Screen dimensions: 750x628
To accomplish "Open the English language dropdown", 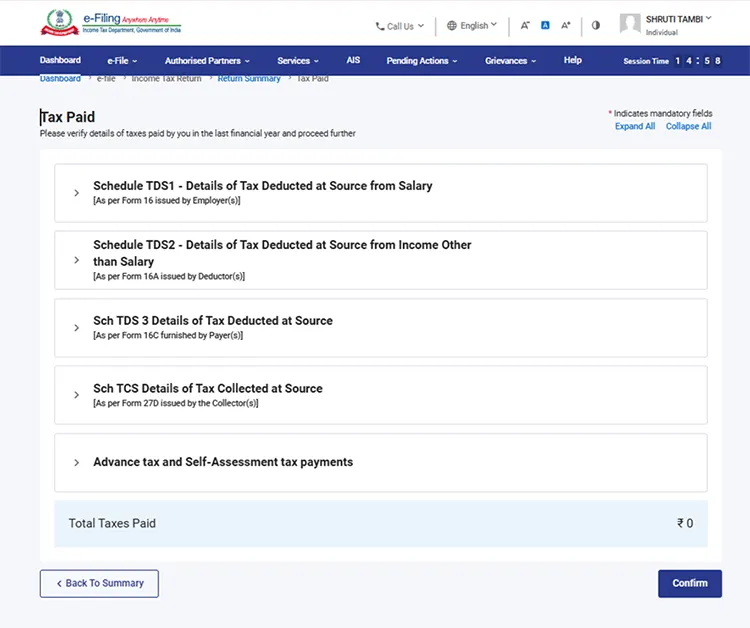I will 472,25.
